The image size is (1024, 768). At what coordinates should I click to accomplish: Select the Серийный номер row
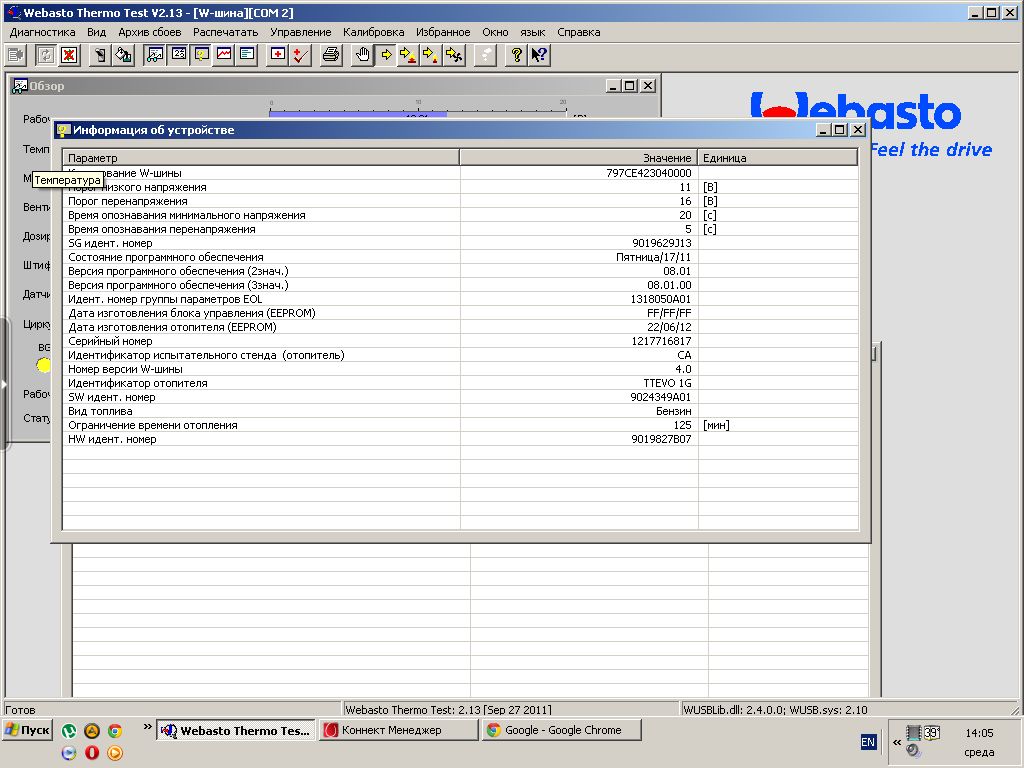[460, 341]
